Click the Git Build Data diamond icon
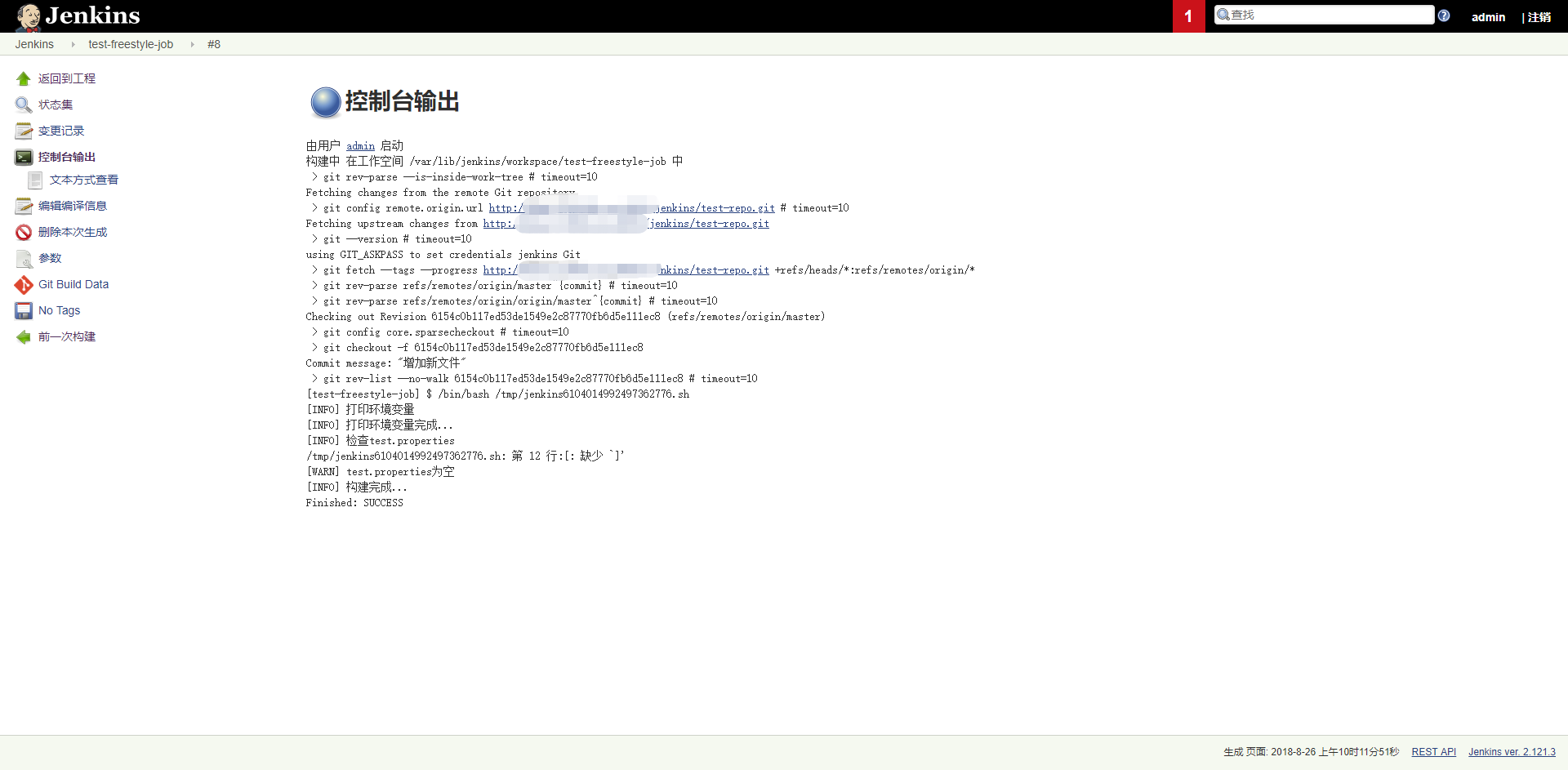The width and height of the screenshot is (1568, 770). point(23,285)
